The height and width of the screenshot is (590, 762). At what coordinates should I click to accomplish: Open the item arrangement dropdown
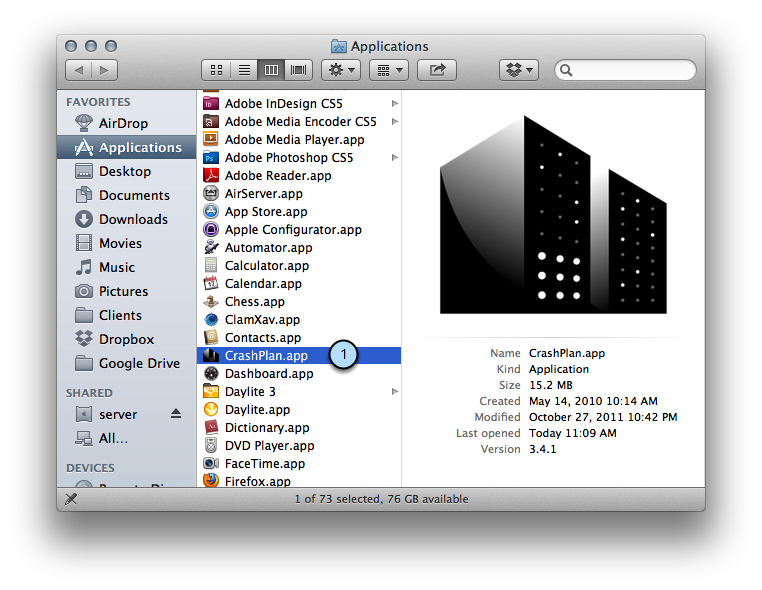coord(389,70)
